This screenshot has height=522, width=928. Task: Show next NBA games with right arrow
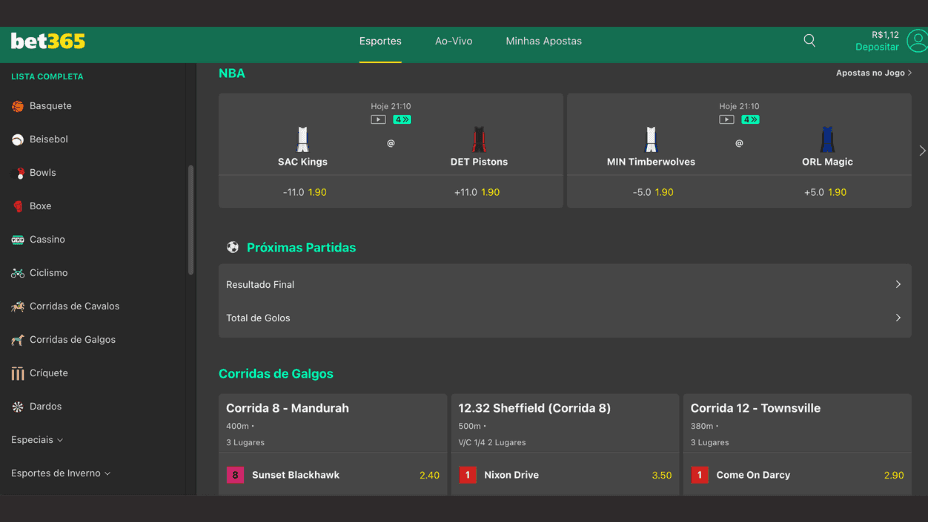(x=922, y=150)
